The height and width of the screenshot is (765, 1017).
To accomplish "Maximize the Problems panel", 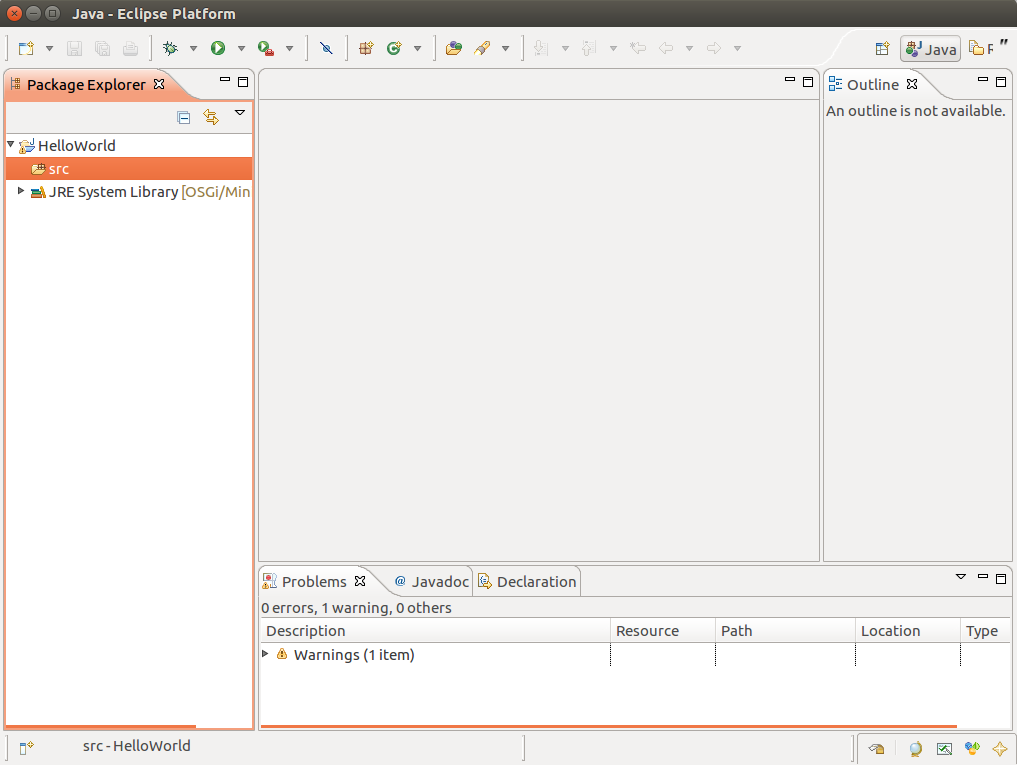I will (1001, 579).
